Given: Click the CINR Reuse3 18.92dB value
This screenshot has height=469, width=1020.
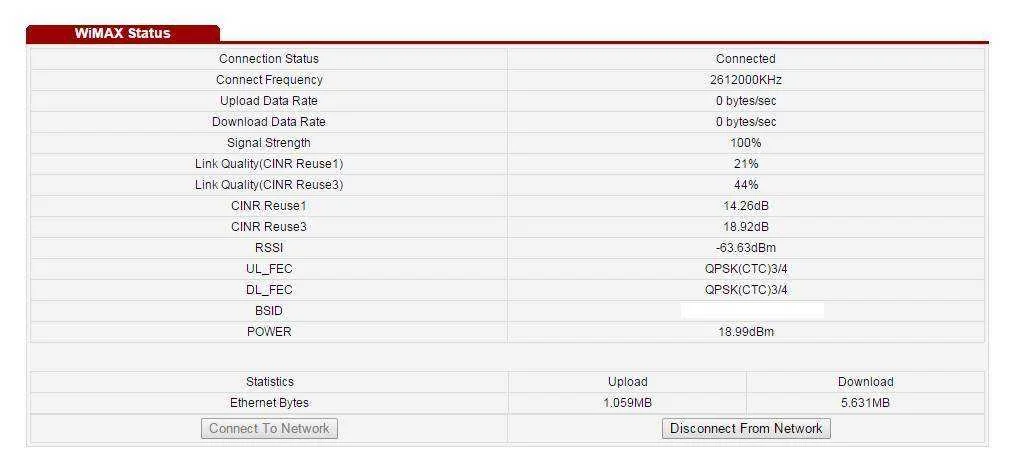Looking at the screenshot, I should click(x=745, y=227).
